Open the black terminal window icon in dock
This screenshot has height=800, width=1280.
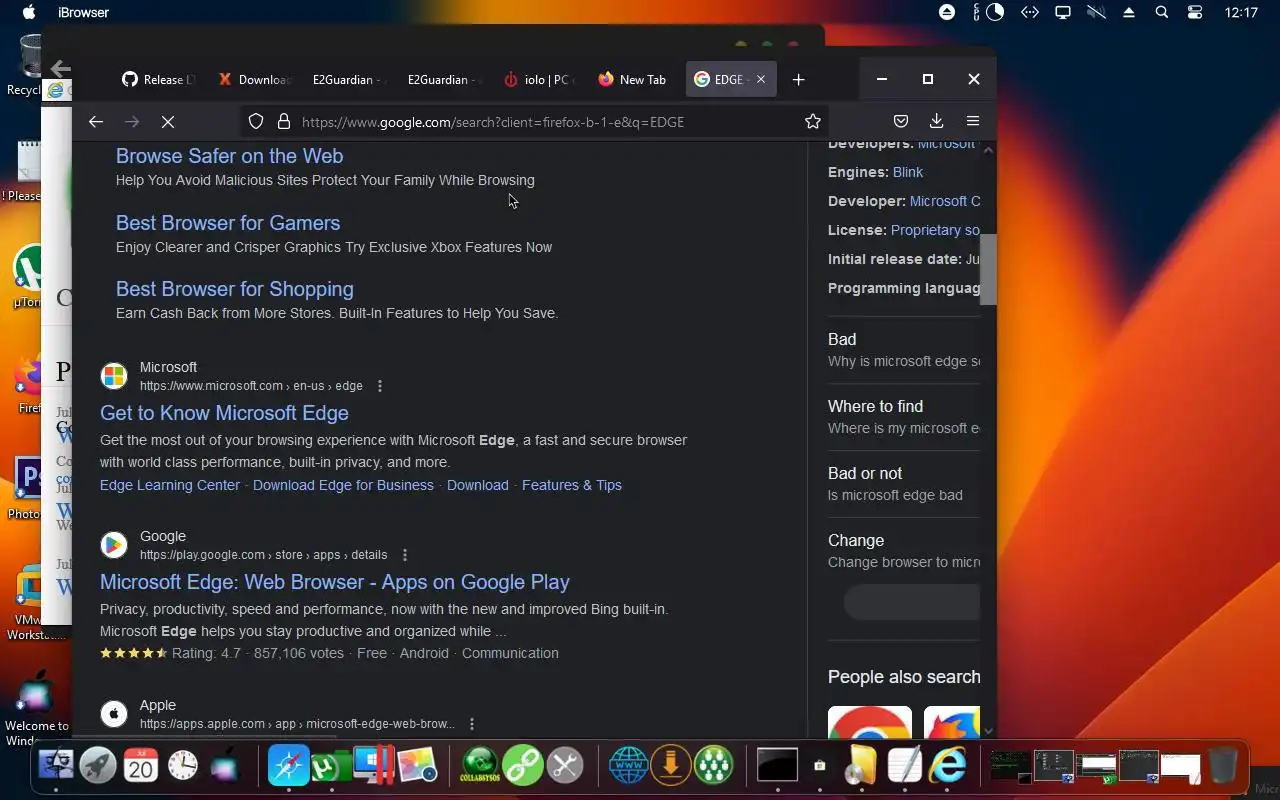coord(777,765)
